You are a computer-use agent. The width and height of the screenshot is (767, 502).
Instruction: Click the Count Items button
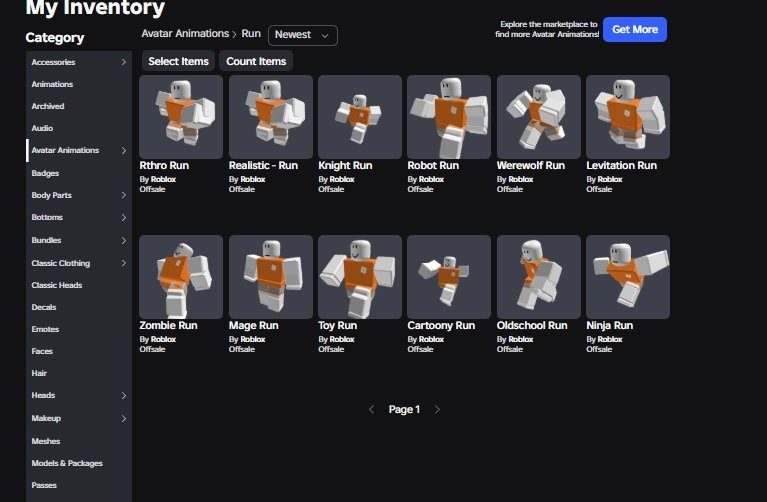(x=256, y=61)
